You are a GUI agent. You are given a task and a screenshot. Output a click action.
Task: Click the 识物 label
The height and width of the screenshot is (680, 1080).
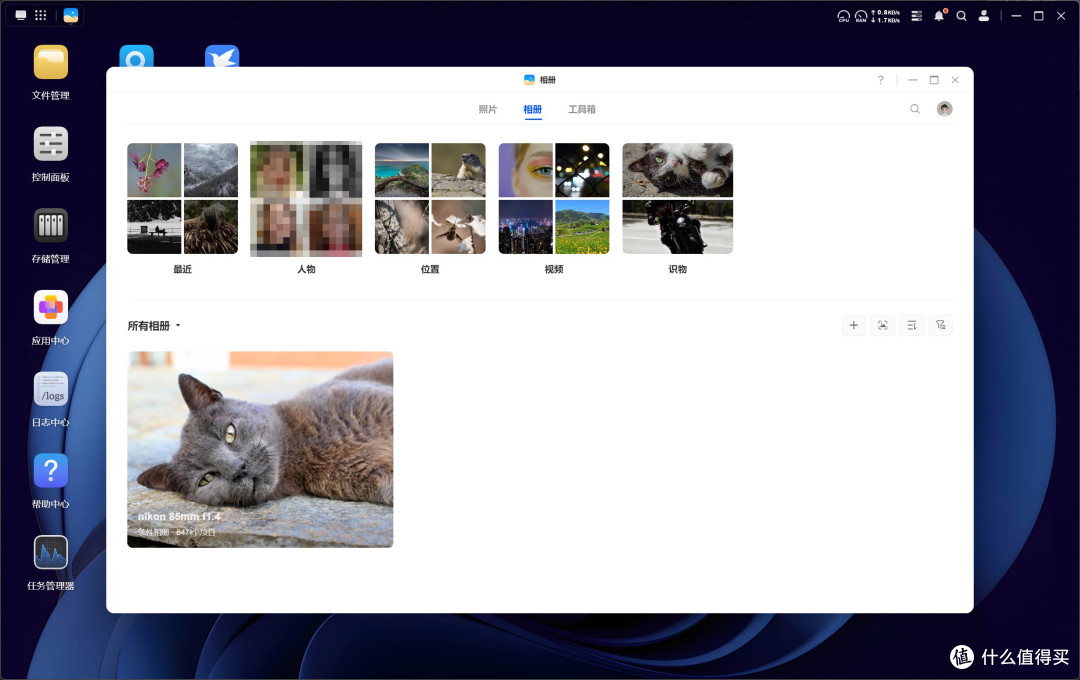pyautogui.click(x=678, y=269)
